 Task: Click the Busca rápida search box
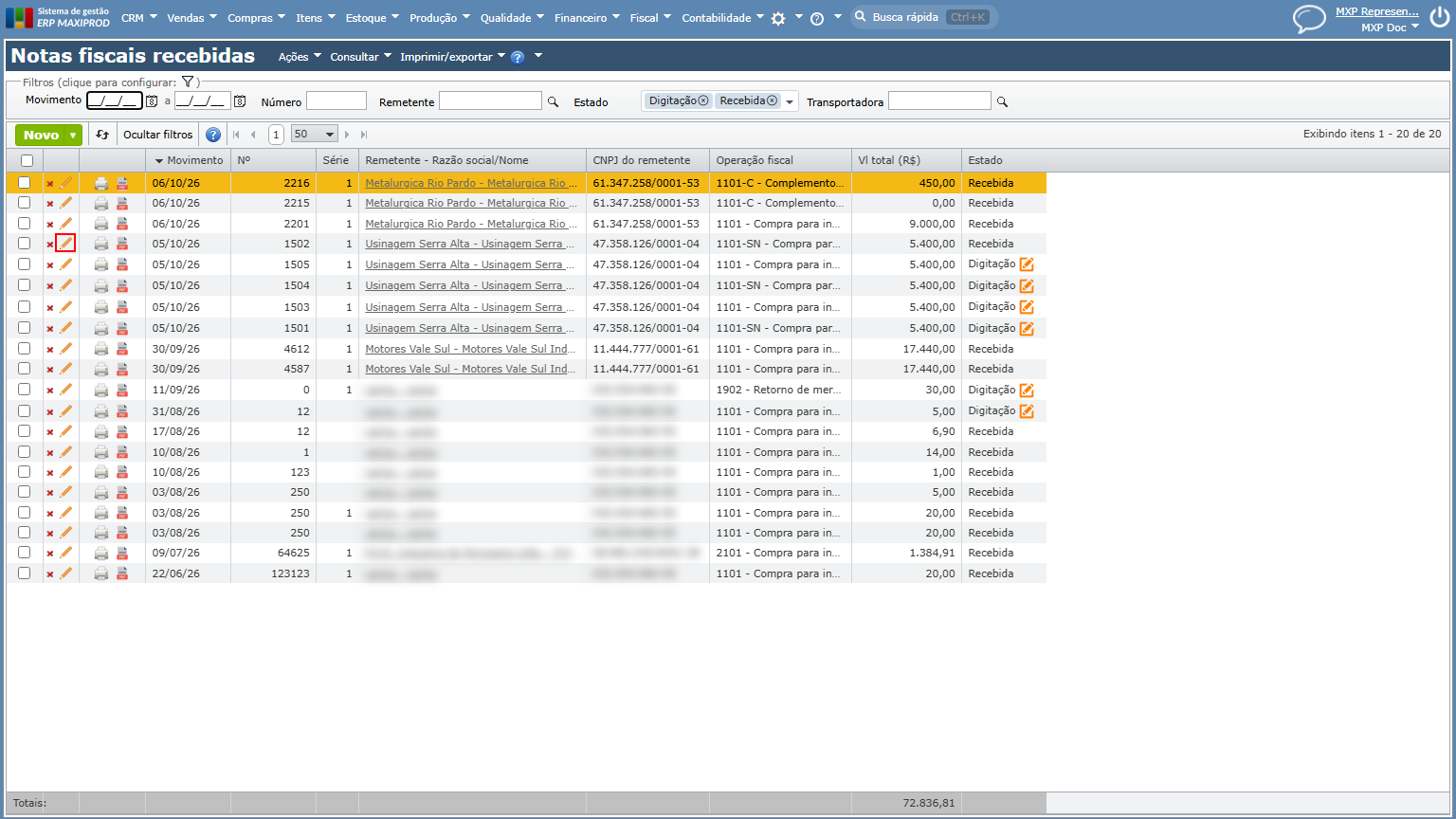pos(923,17)
